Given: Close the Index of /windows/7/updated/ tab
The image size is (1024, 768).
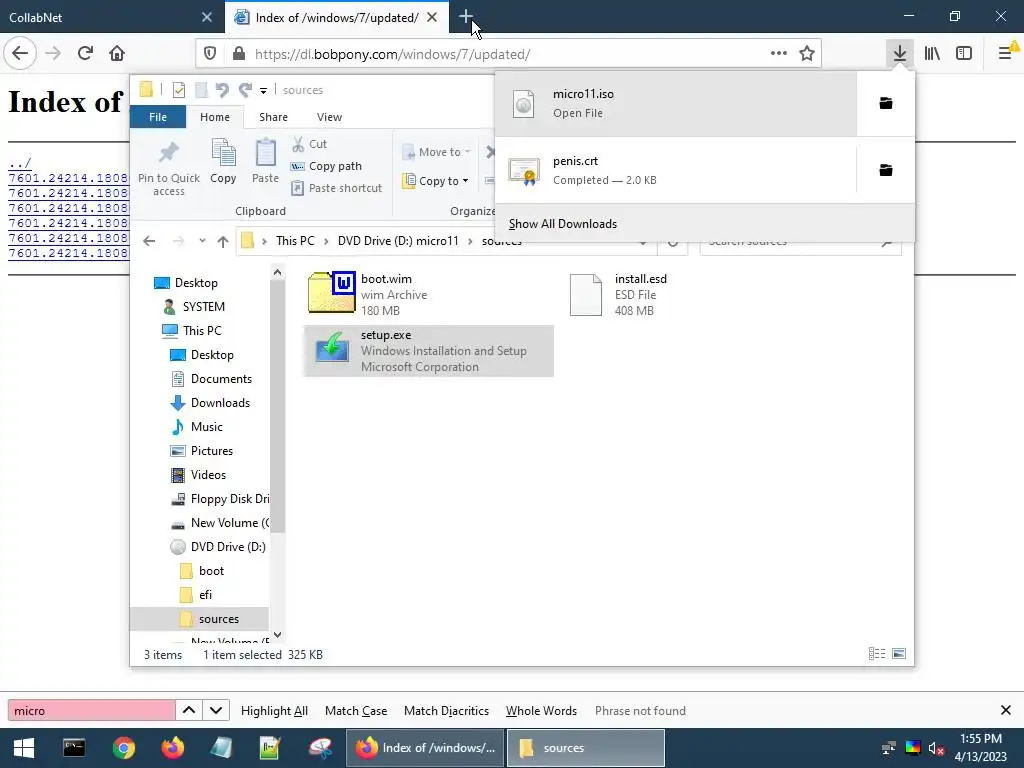Looking at the screenshot, I should (x=432, y=18).
